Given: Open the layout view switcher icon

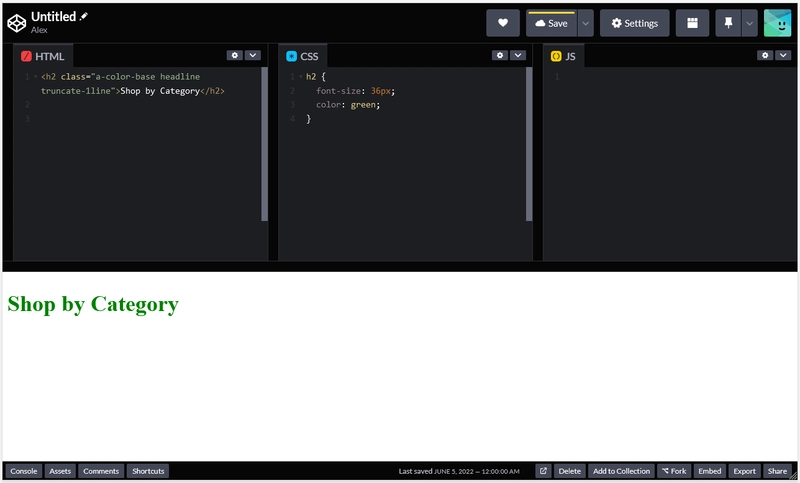Looking at the screenshot, I should [692, 23].
